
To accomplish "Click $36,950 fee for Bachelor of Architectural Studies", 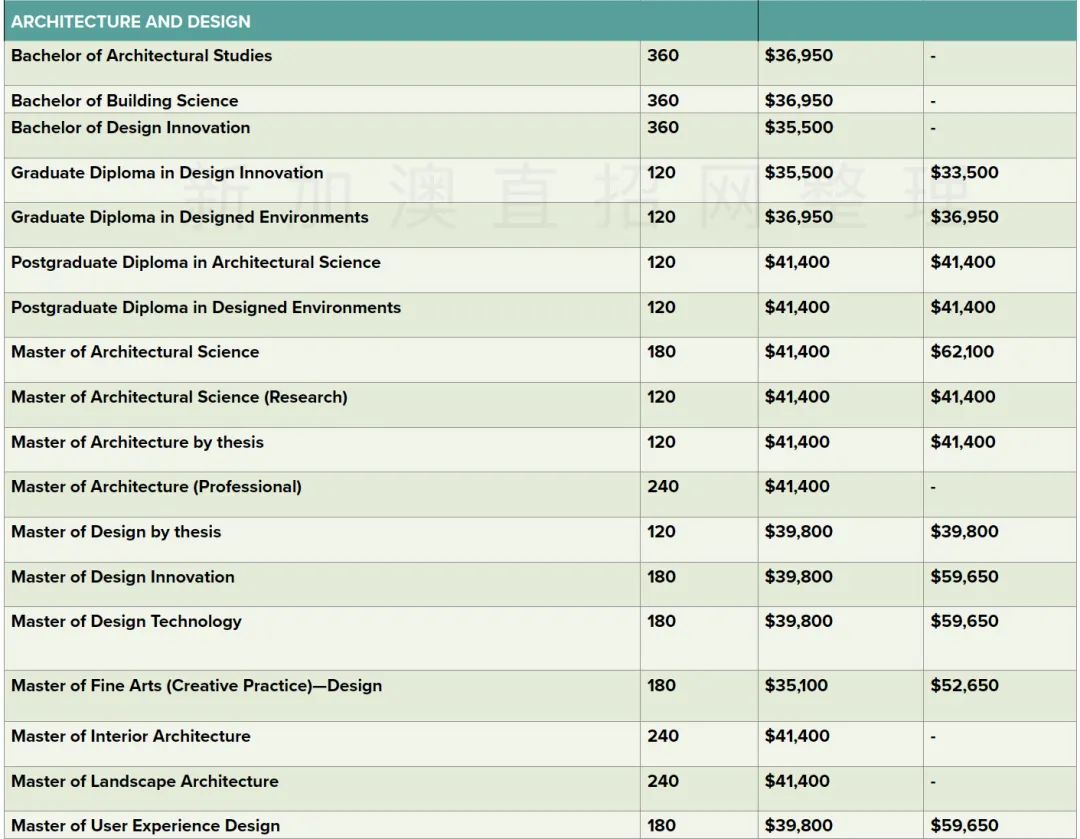I will point(798,56).
